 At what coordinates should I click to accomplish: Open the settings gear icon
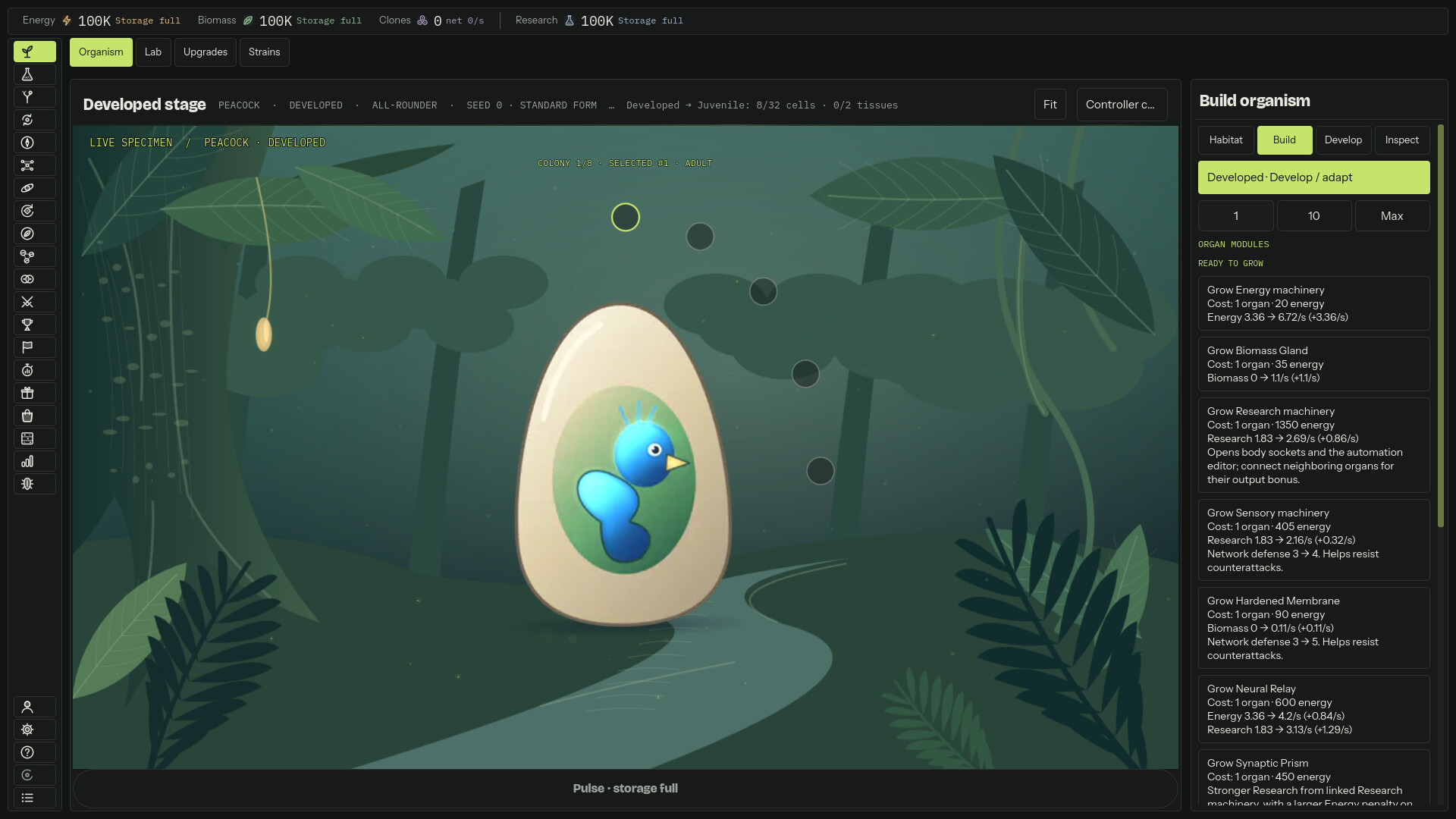pyautogui.click(x=34, y=730)
